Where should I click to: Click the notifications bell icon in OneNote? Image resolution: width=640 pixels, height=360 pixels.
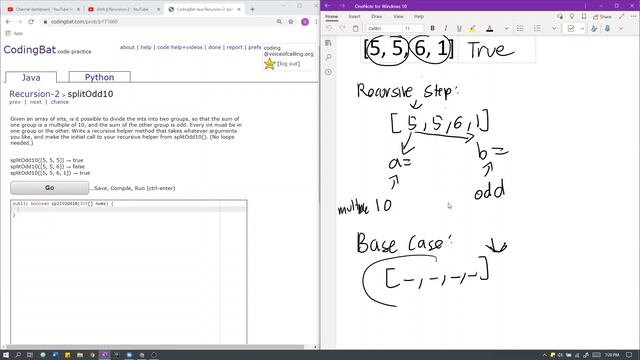[584, 16]
